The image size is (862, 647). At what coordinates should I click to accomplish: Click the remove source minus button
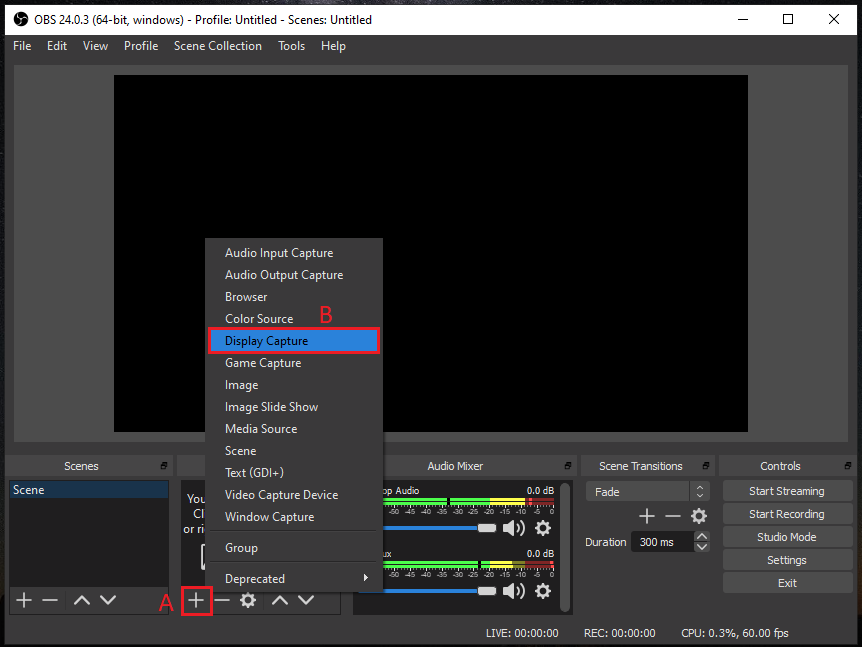click(x=222, y=600)
